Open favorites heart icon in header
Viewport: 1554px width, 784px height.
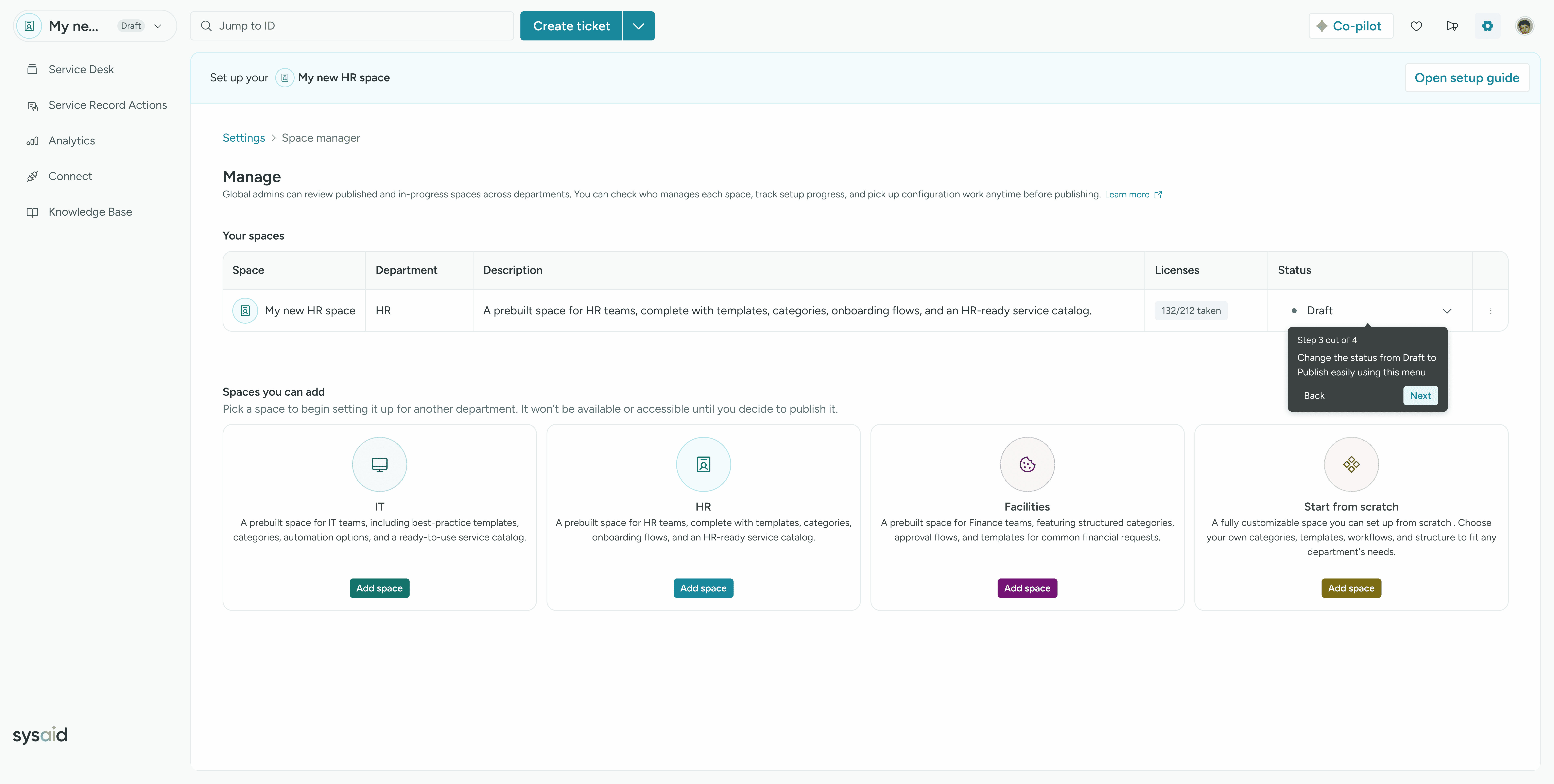pos(1416,26)
